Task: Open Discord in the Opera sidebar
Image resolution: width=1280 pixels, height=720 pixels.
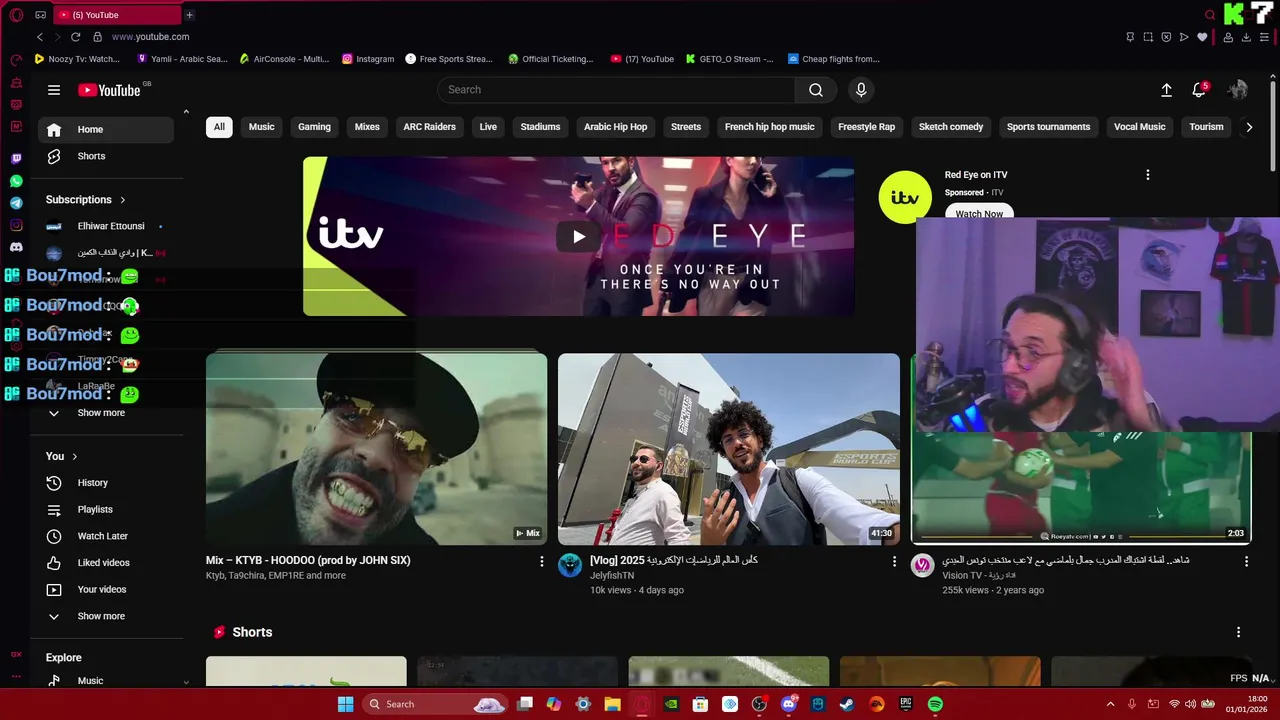Action: pyautogui.click(x=16, y=247)
